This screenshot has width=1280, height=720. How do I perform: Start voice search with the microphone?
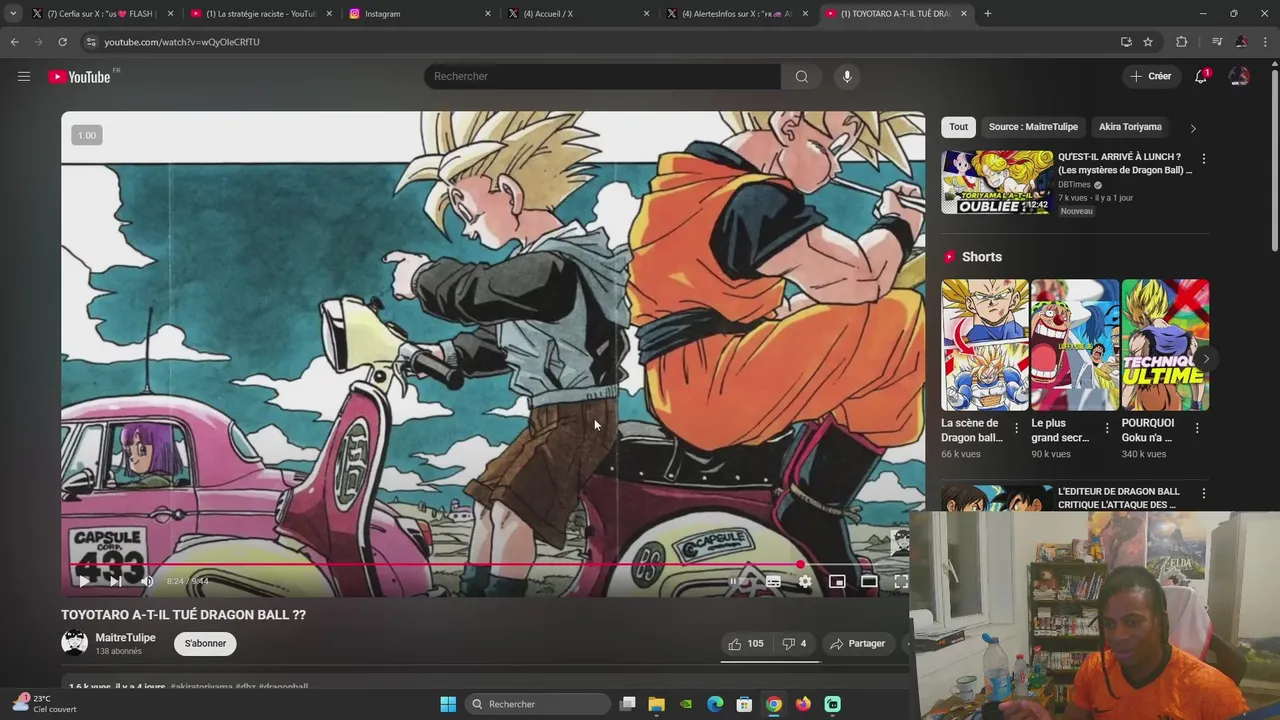coord(847,76)
